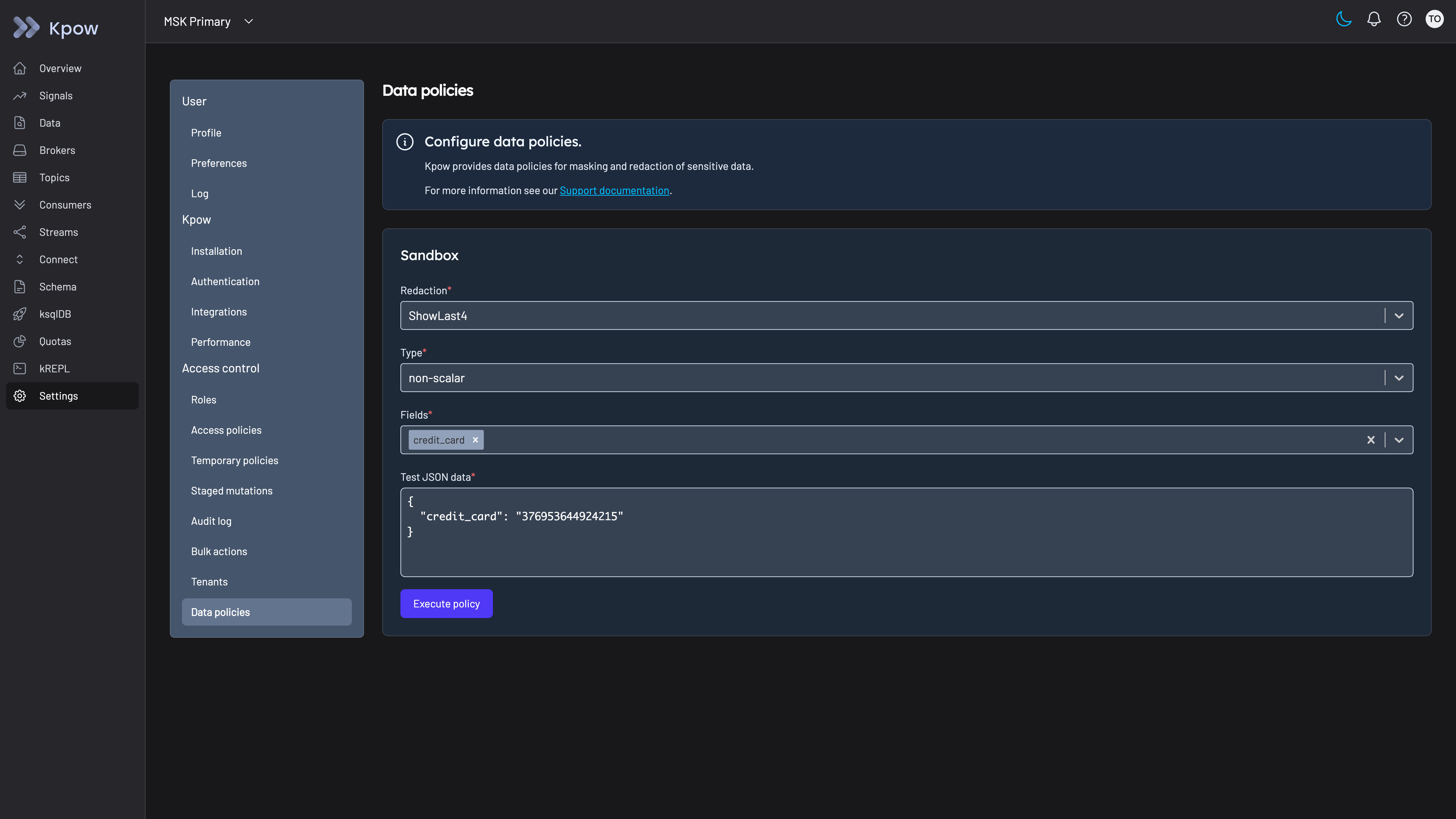Image resolution: width=1456 pixels, height=819 pixels.
Task: Open Overview via the home icon
Action: tap(20, 69)
